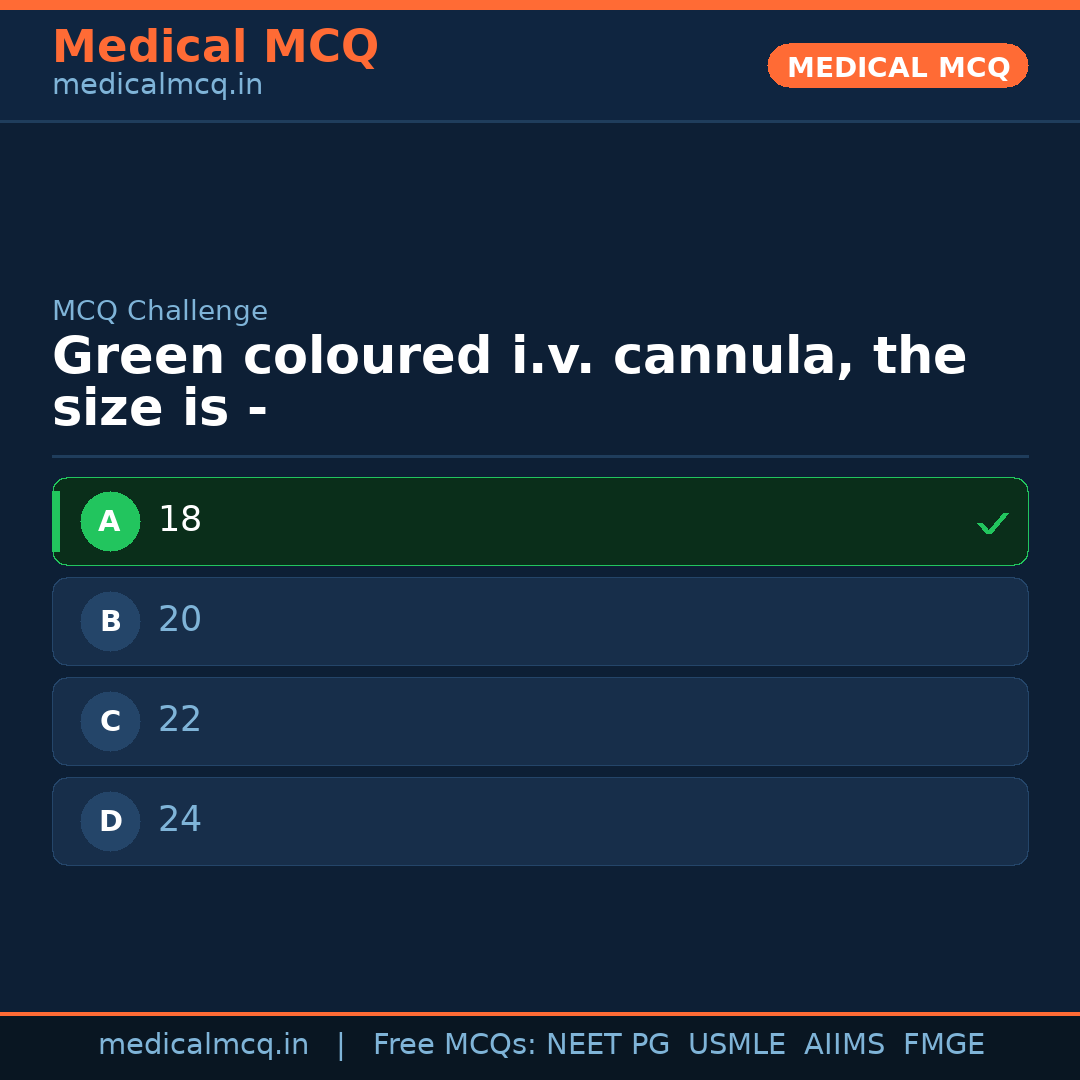Click the MCQ Challenge label

pos(160,311)
